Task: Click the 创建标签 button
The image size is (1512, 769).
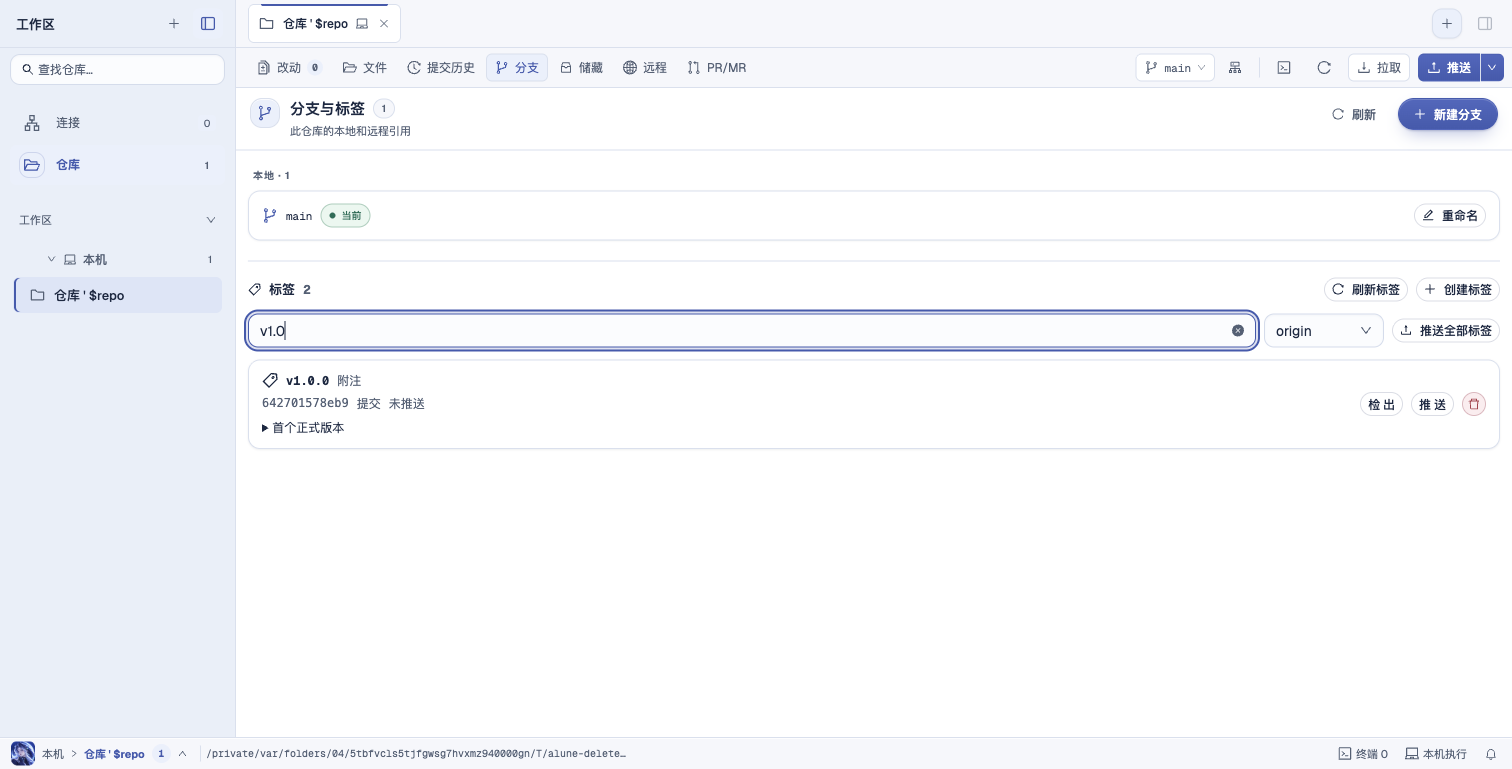Action: pos(1458,289)
